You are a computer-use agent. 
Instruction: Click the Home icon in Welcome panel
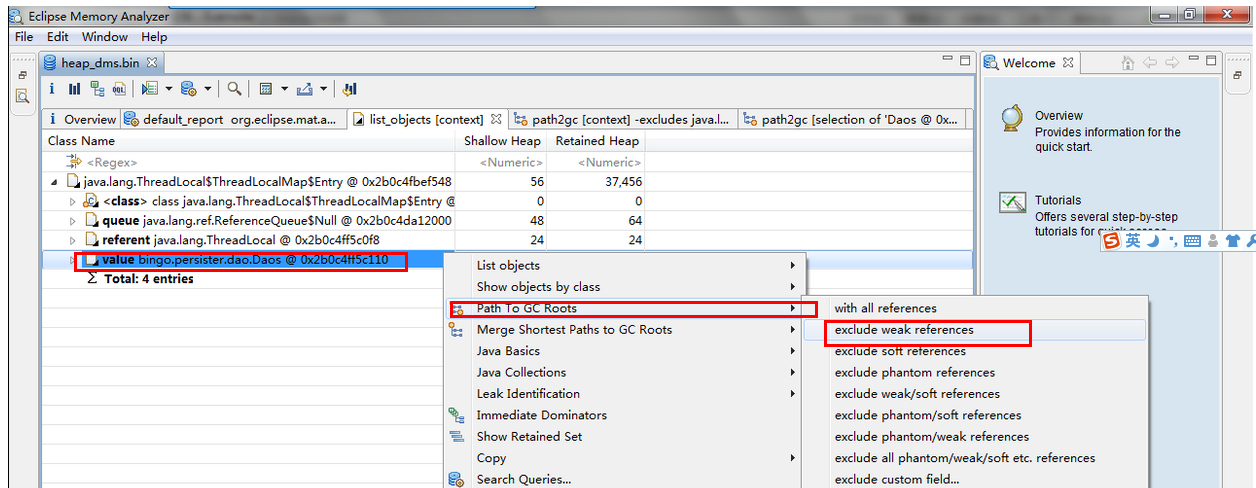[x=1127, y=63]
